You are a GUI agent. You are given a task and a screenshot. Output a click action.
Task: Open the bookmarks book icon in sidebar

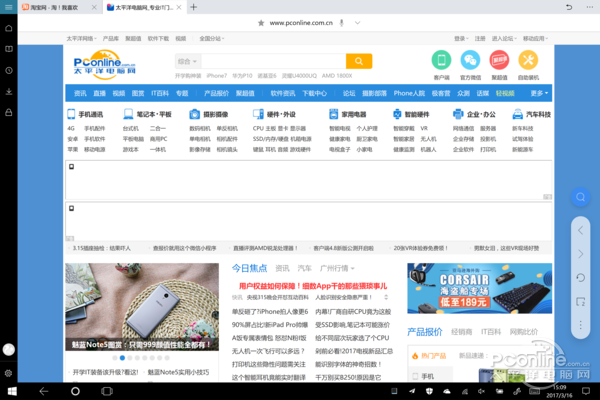[x=8, y=49]
